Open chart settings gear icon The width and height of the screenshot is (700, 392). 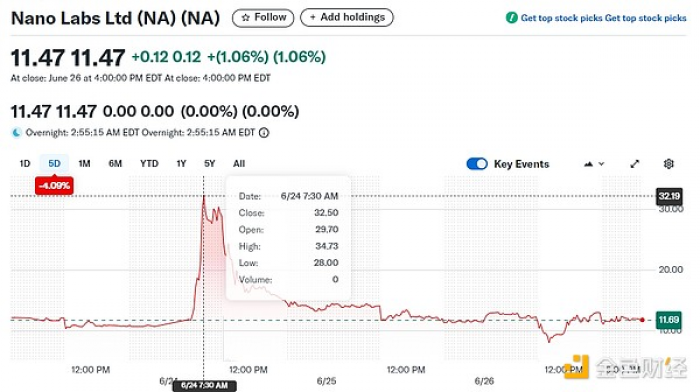tap(668, 164)
